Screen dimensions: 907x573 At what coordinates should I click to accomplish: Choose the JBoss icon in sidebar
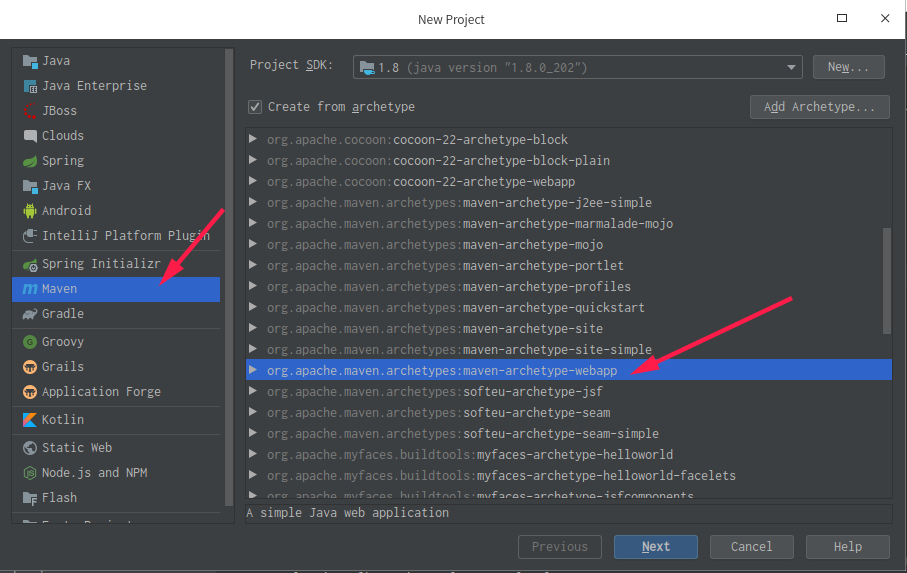point(30,111)
